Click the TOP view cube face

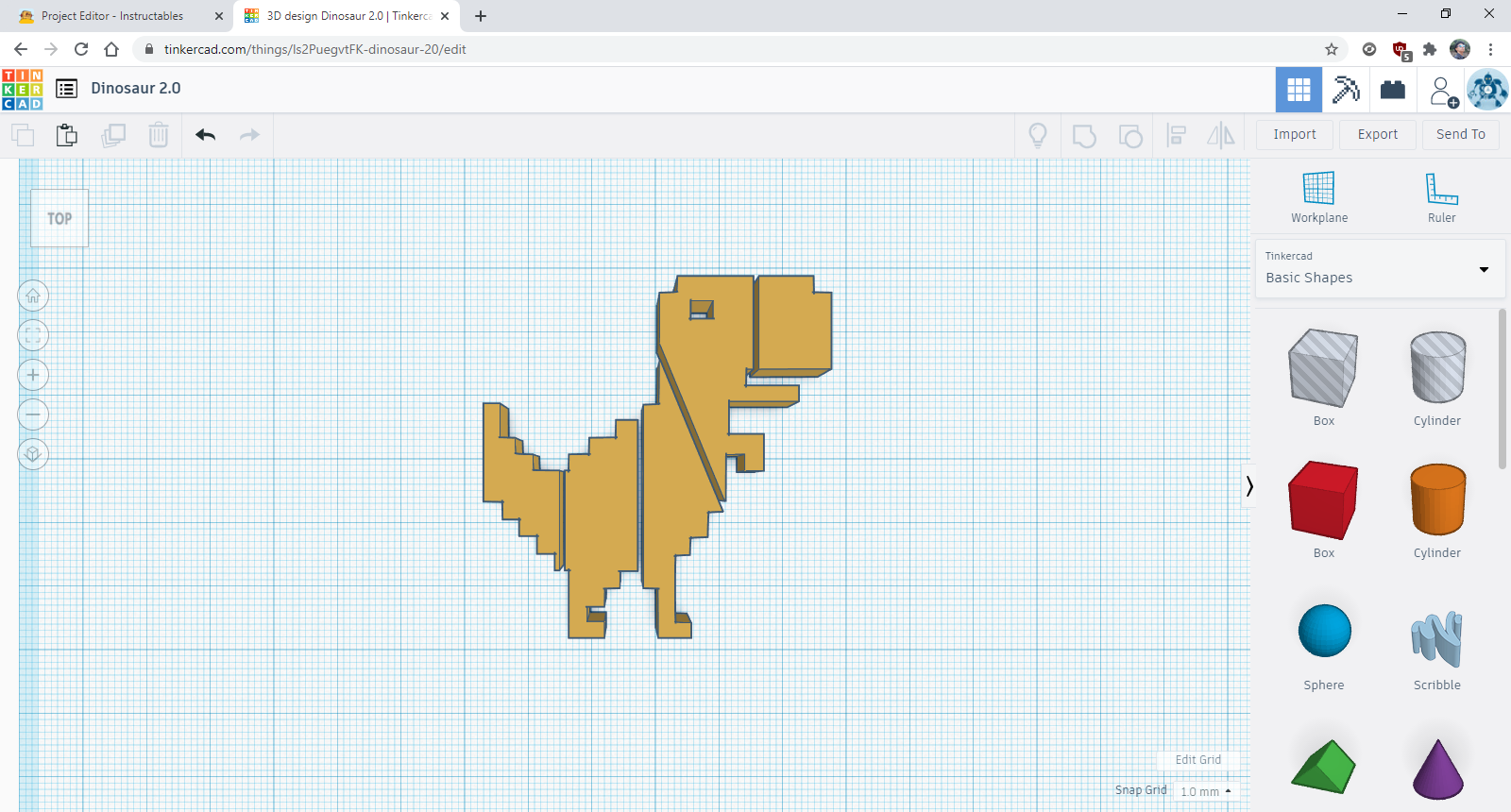pyautogui.click(x=59, y=218)
